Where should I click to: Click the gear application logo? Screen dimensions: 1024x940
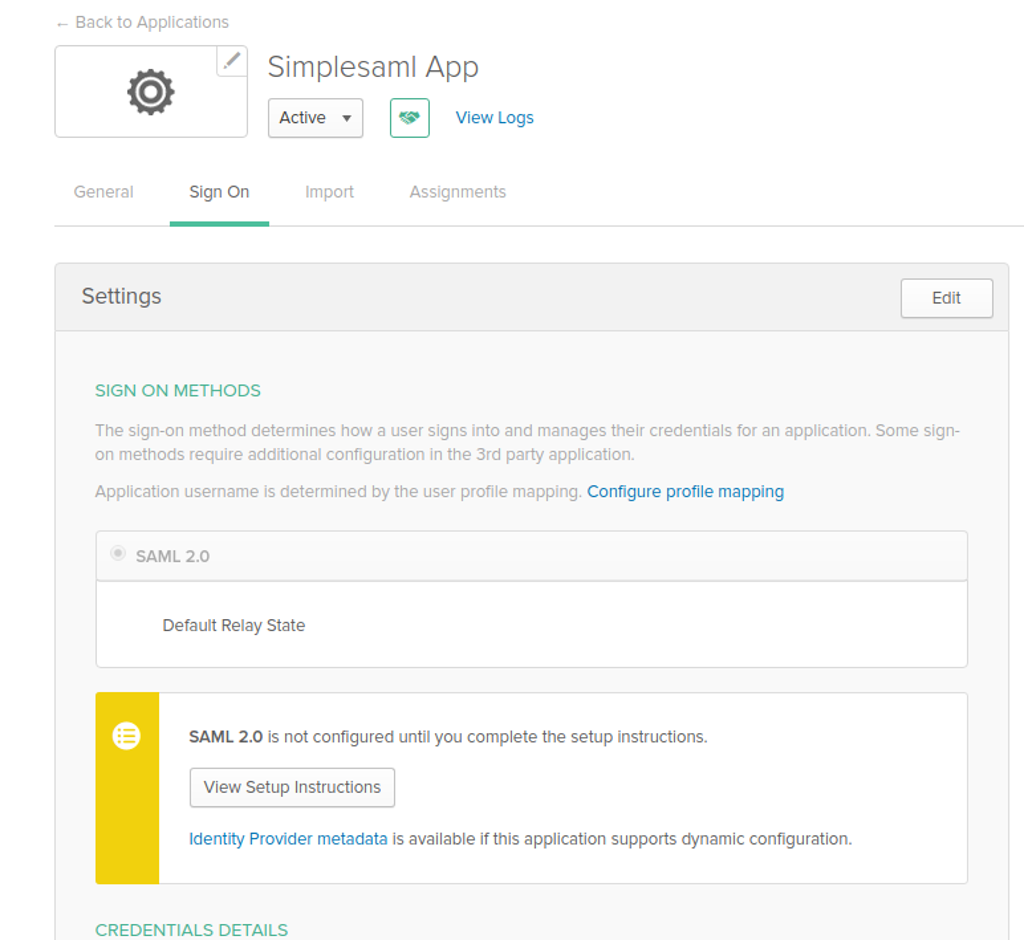[x=149, y=91]
